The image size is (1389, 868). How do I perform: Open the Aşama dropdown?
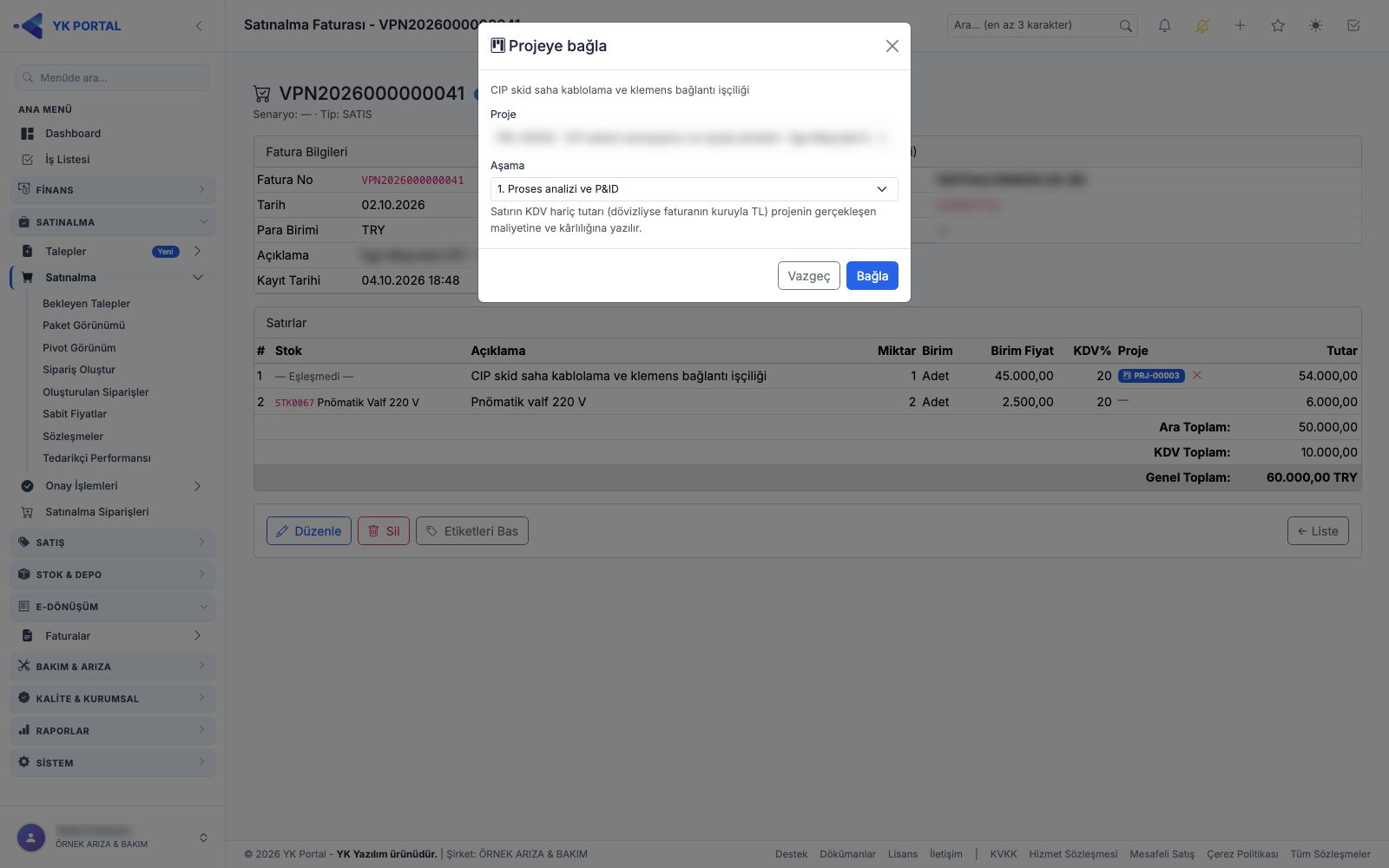(694, 188)
